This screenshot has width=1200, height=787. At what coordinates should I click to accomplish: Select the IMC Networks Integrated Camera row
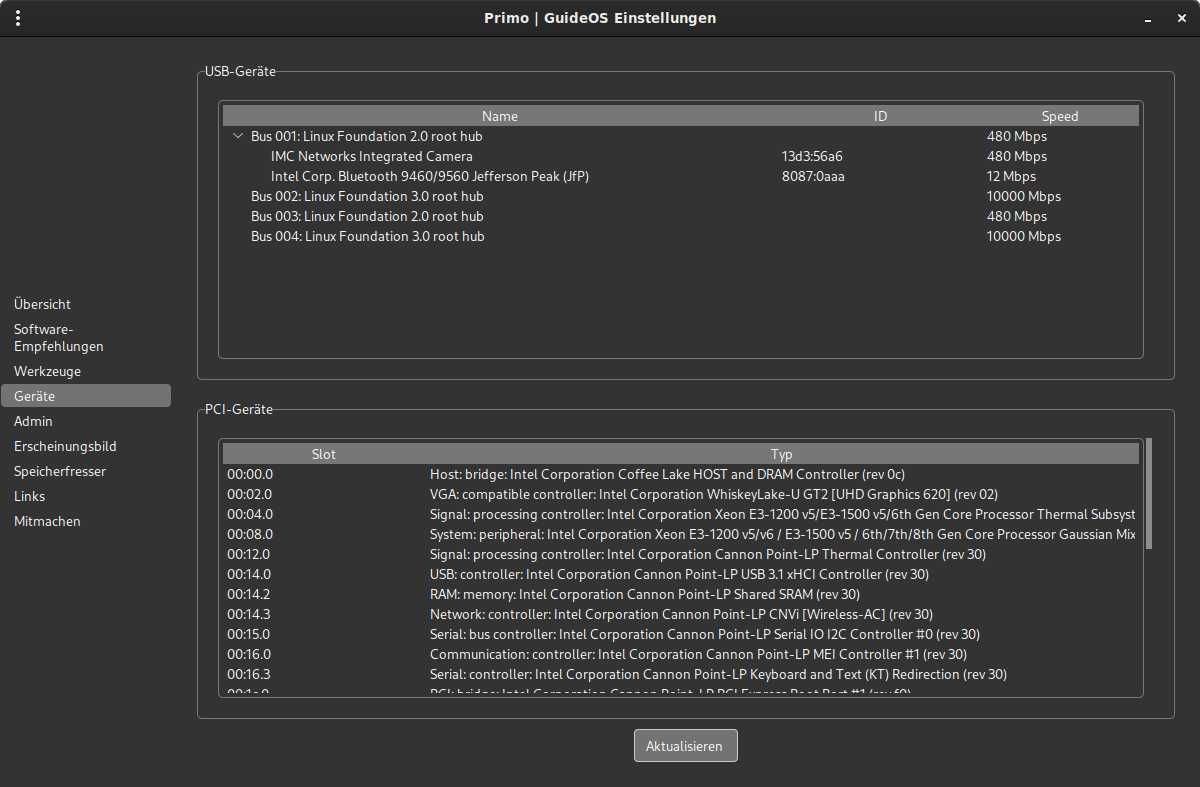(x=372, y=156)
